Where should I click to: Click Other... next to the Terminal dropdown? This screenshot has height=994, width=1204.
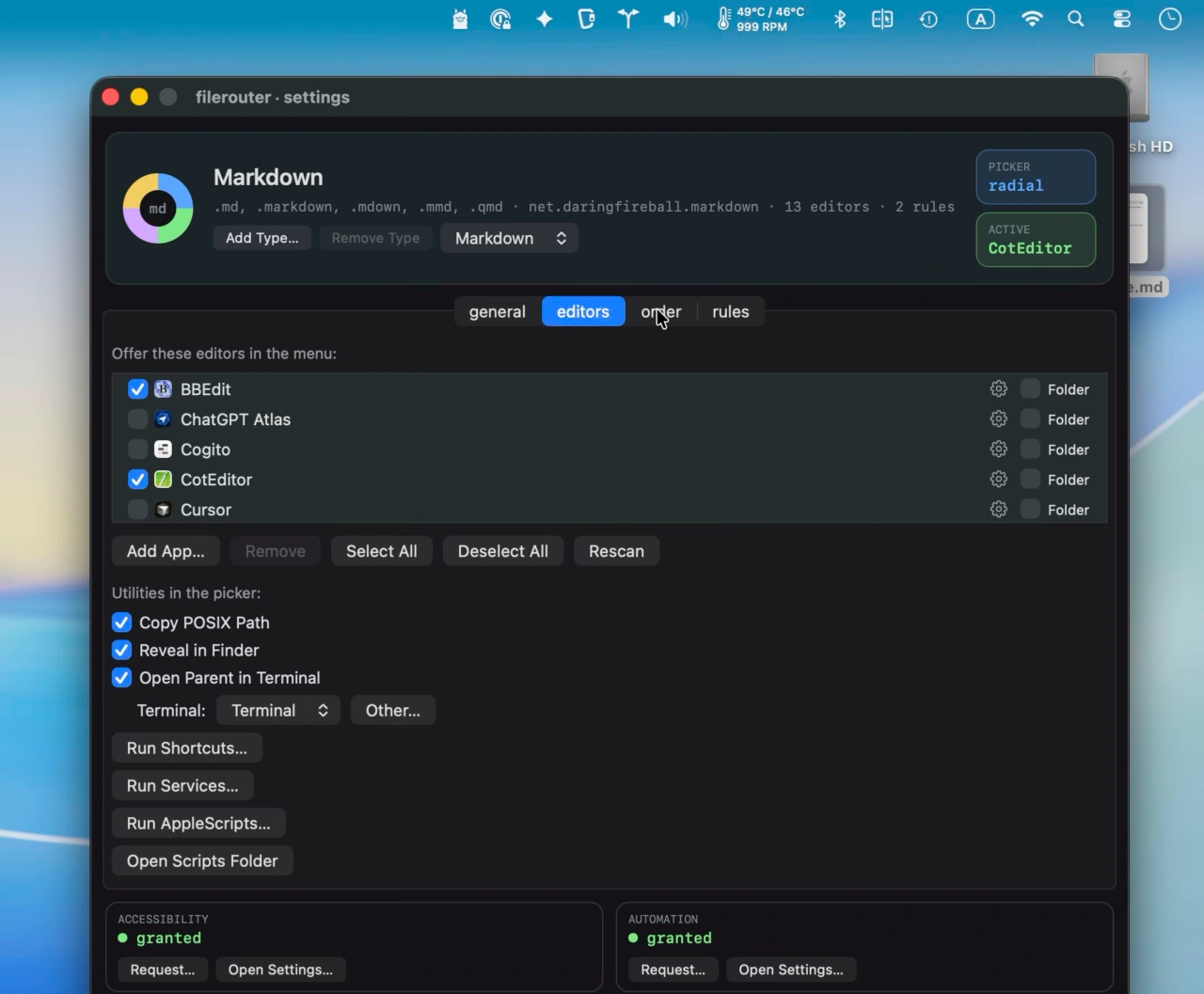click(x=393, y=711)
